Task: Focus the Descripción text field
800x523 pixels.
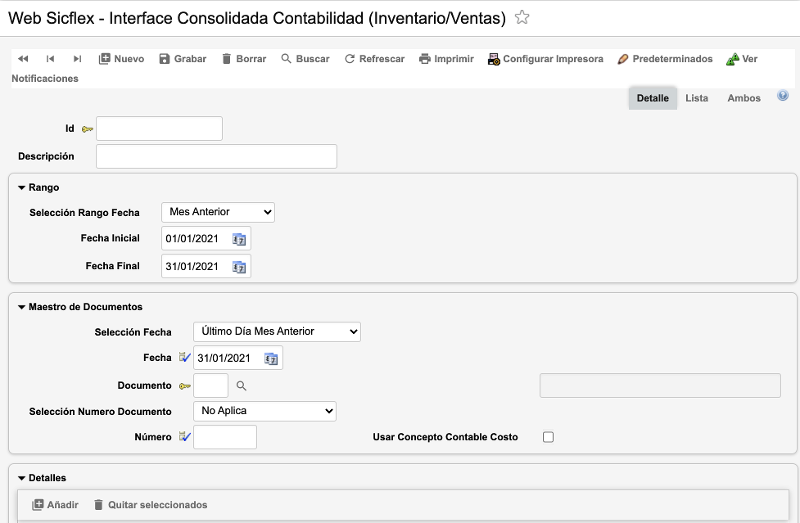Action: [x=216, y=156]
